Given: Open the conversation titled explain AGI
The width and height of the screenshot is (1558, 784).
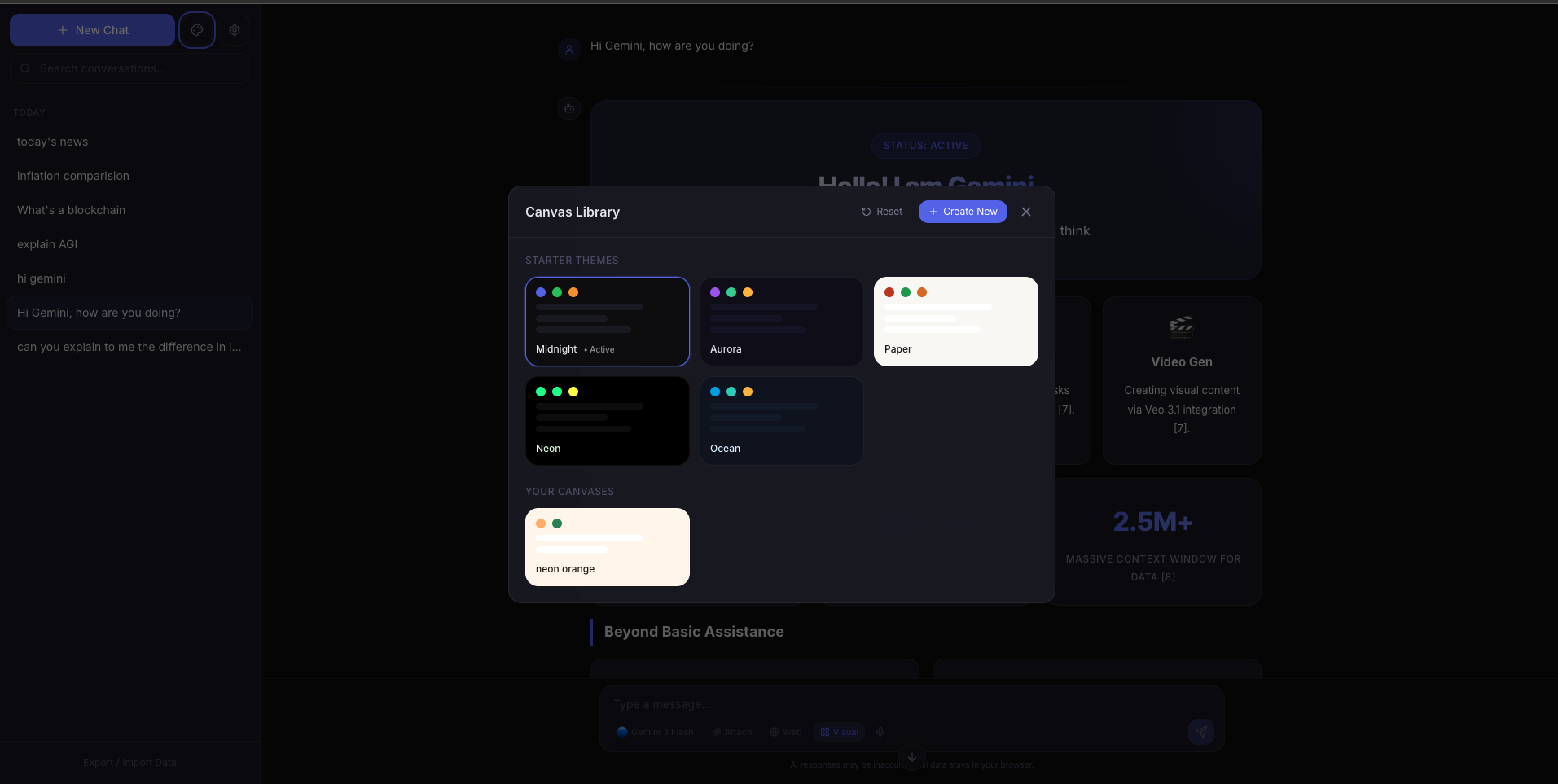Looking at the screenshot, I should click(x=46, y=244).
